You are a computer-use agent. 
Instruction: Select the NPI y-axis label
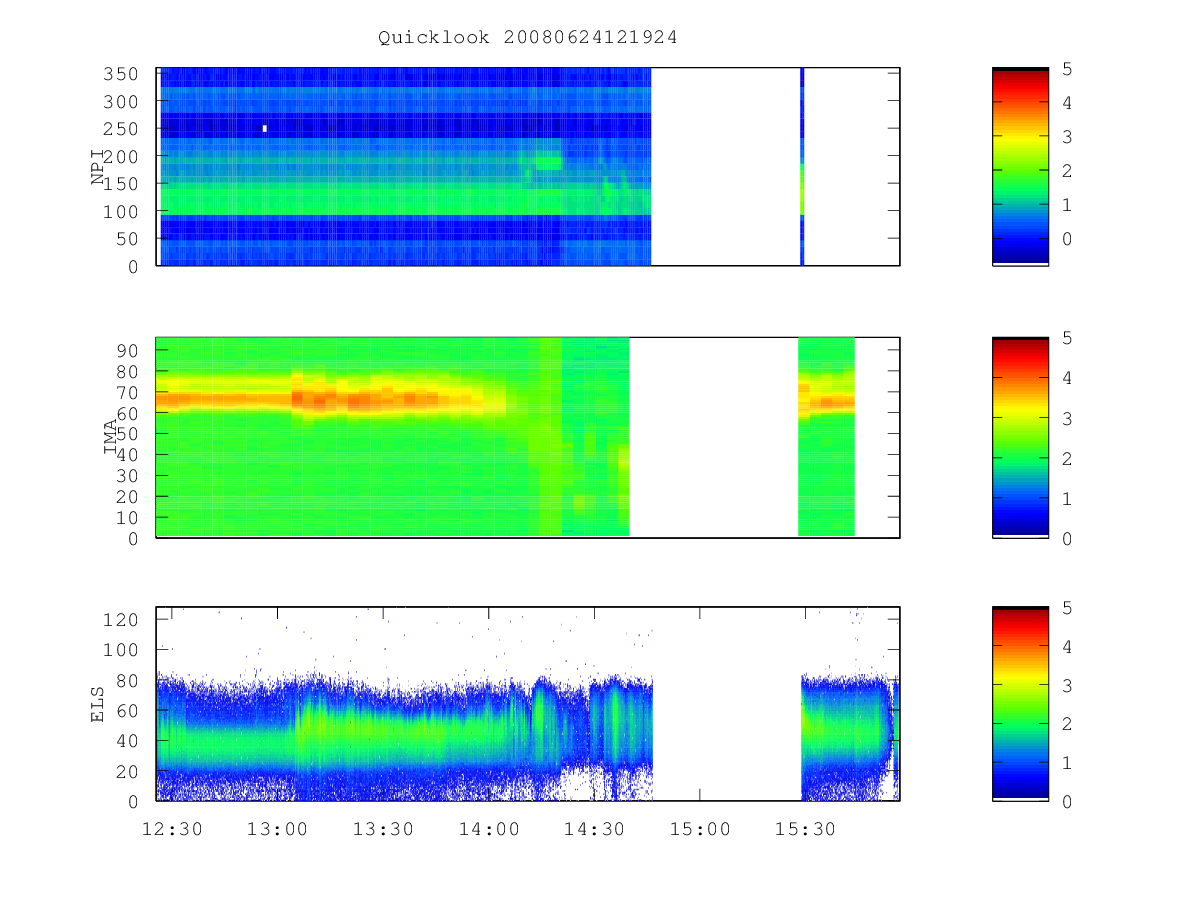click(99, 168)
